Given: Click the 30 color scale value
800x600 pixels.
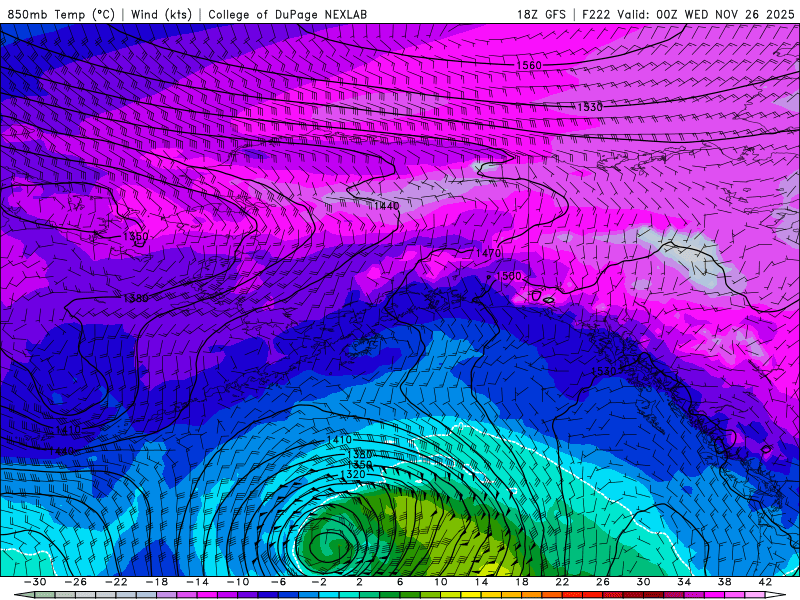Looking at the screenshot, I should 643,582.
